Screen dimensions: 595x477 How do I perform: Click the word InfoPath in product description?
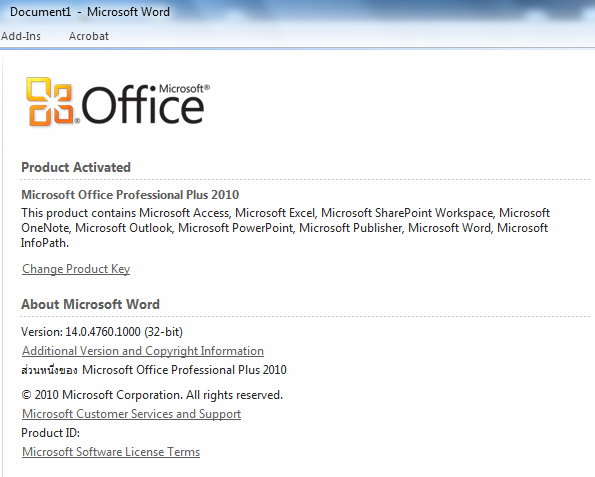click(x=44, y=243)
